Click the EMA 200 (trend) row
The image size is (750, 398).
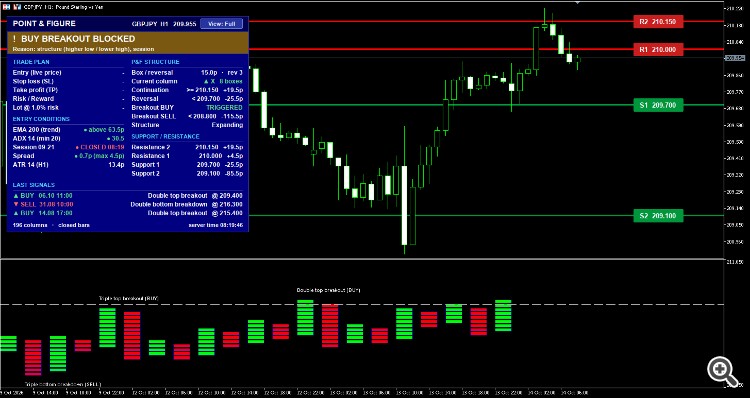[68, 130]
